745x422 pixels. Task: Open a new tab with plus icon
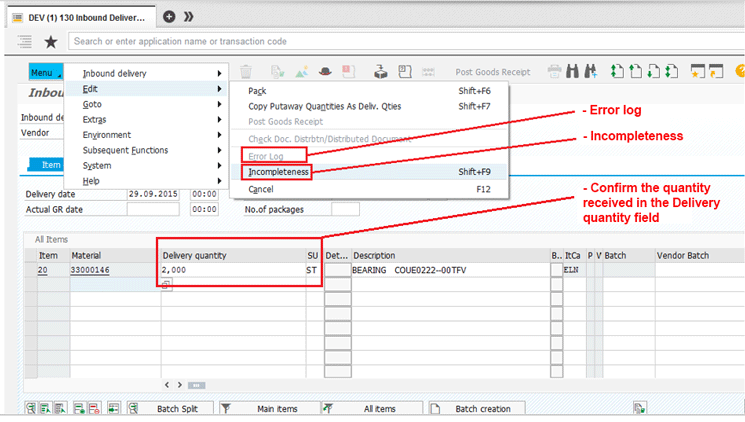click(x=169, y=16)
